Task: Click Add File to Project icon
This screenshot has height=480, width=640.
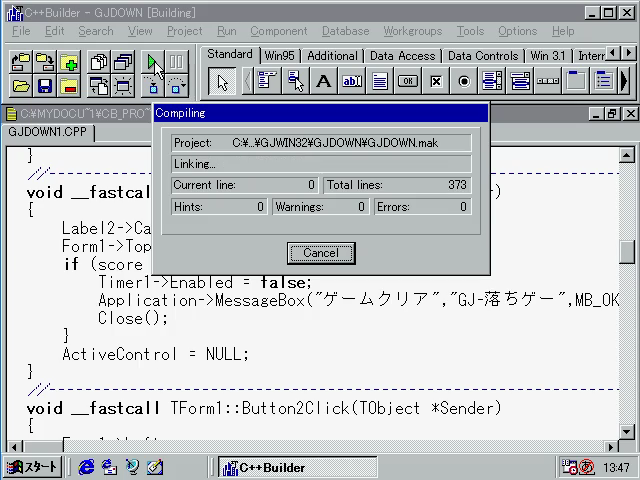Action: [69, 62]
